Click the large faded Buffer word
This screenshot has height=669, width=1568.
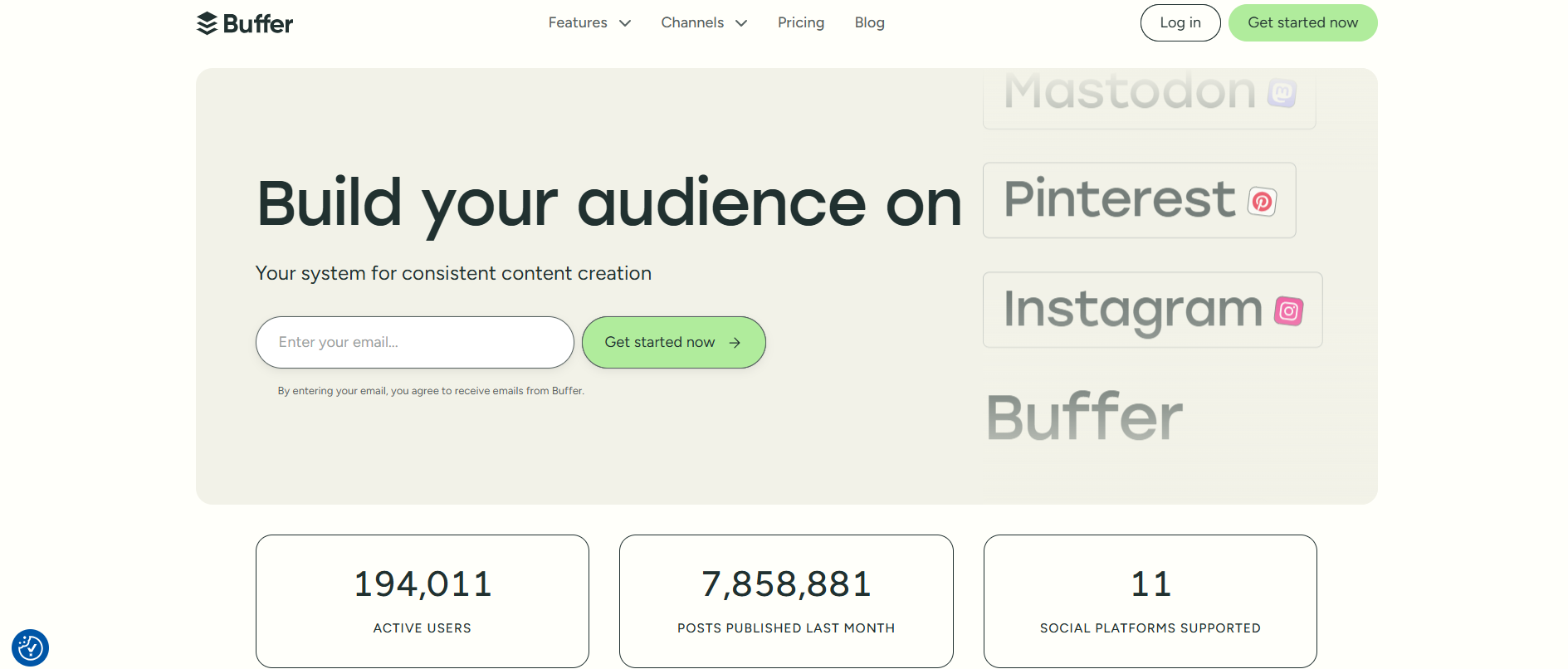point(1084,417)
